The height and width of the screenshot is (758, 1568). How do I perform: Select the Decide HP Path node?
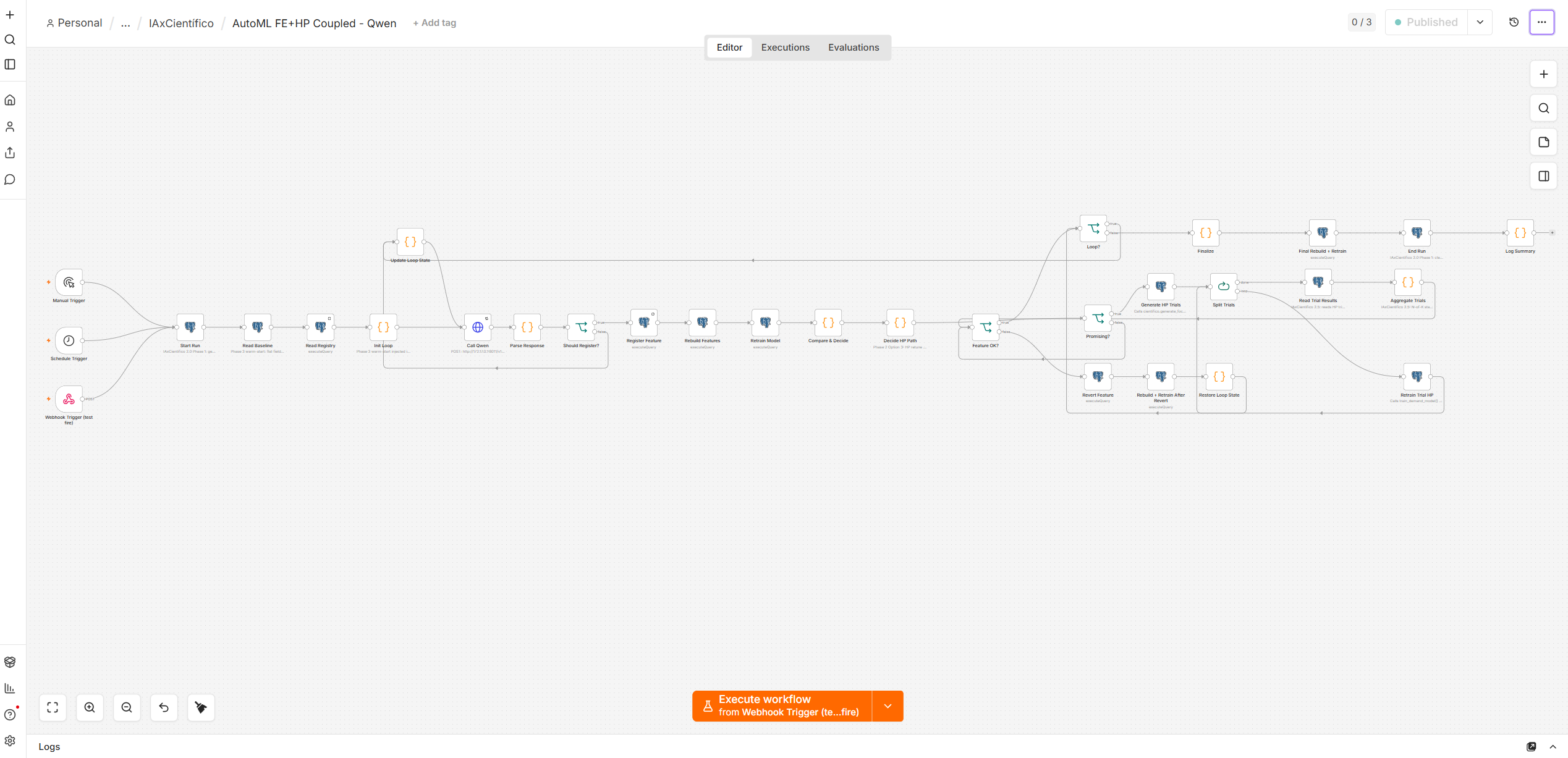(x=901, y=322)
